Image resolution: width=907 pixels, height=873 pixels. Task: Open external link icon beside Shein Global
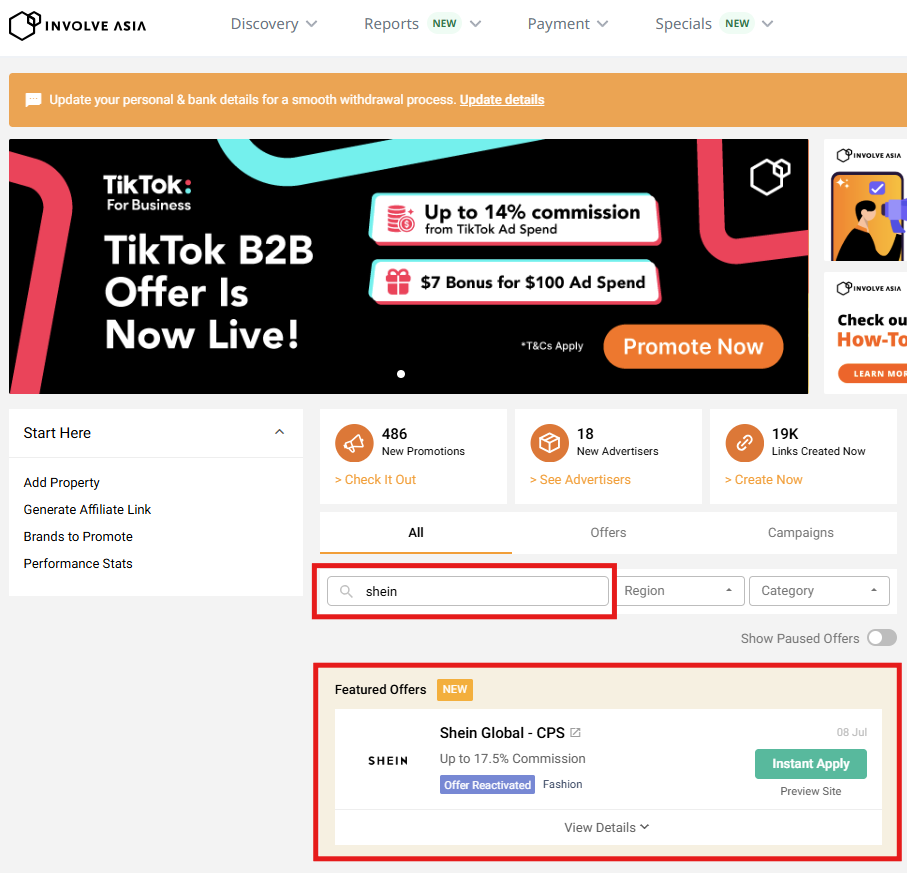(575, 733)
